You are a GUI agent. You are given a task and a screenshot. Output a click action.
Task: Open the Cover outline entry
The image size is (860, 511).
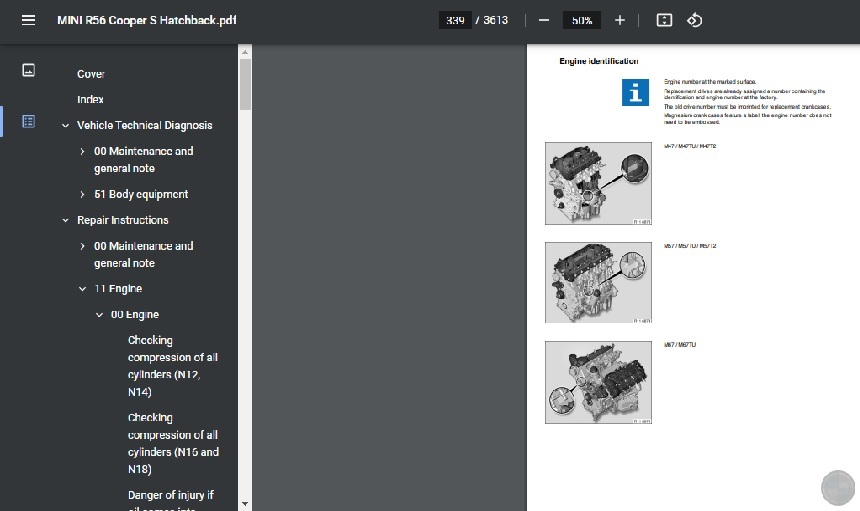coord(91,74)
